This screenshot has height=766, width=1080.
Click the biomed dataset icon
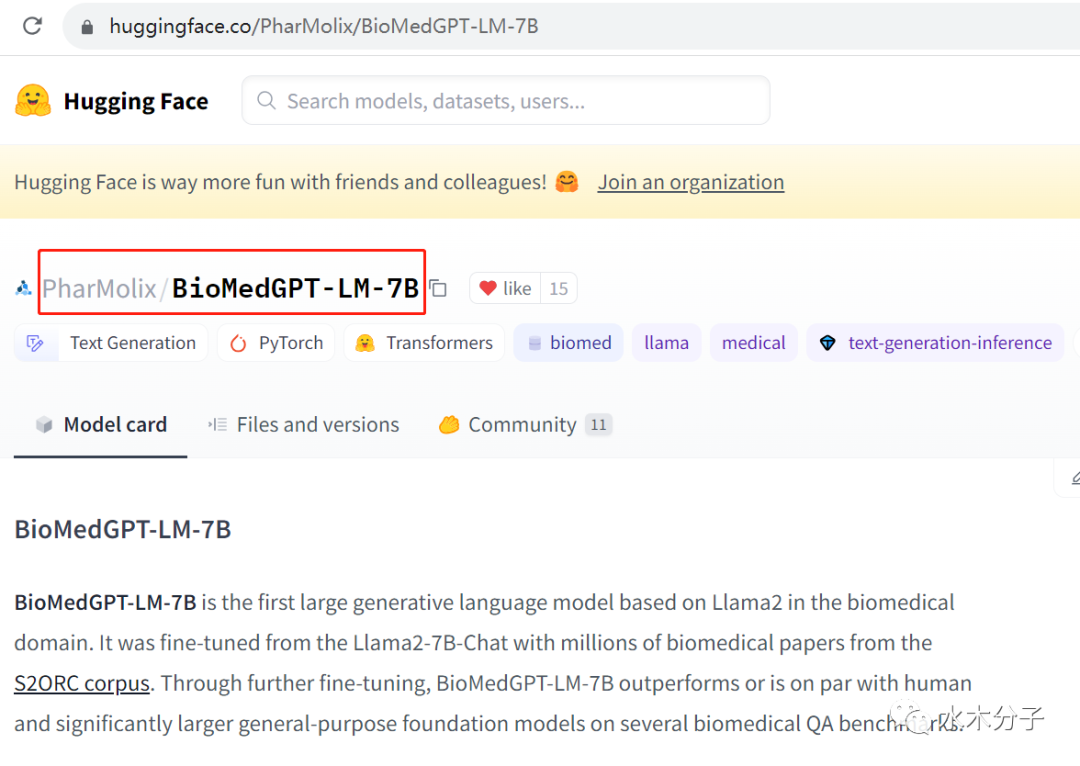(x=534, y=343)
